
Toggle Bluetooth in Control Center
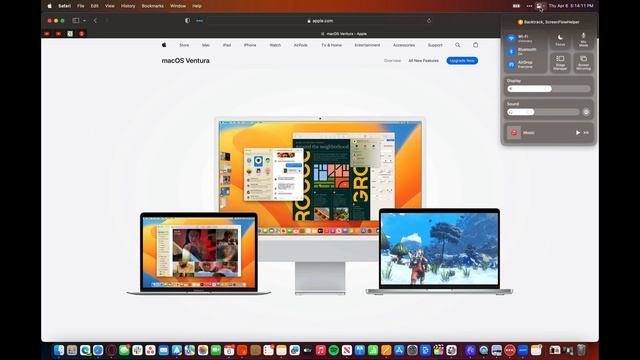click(511, 51)
